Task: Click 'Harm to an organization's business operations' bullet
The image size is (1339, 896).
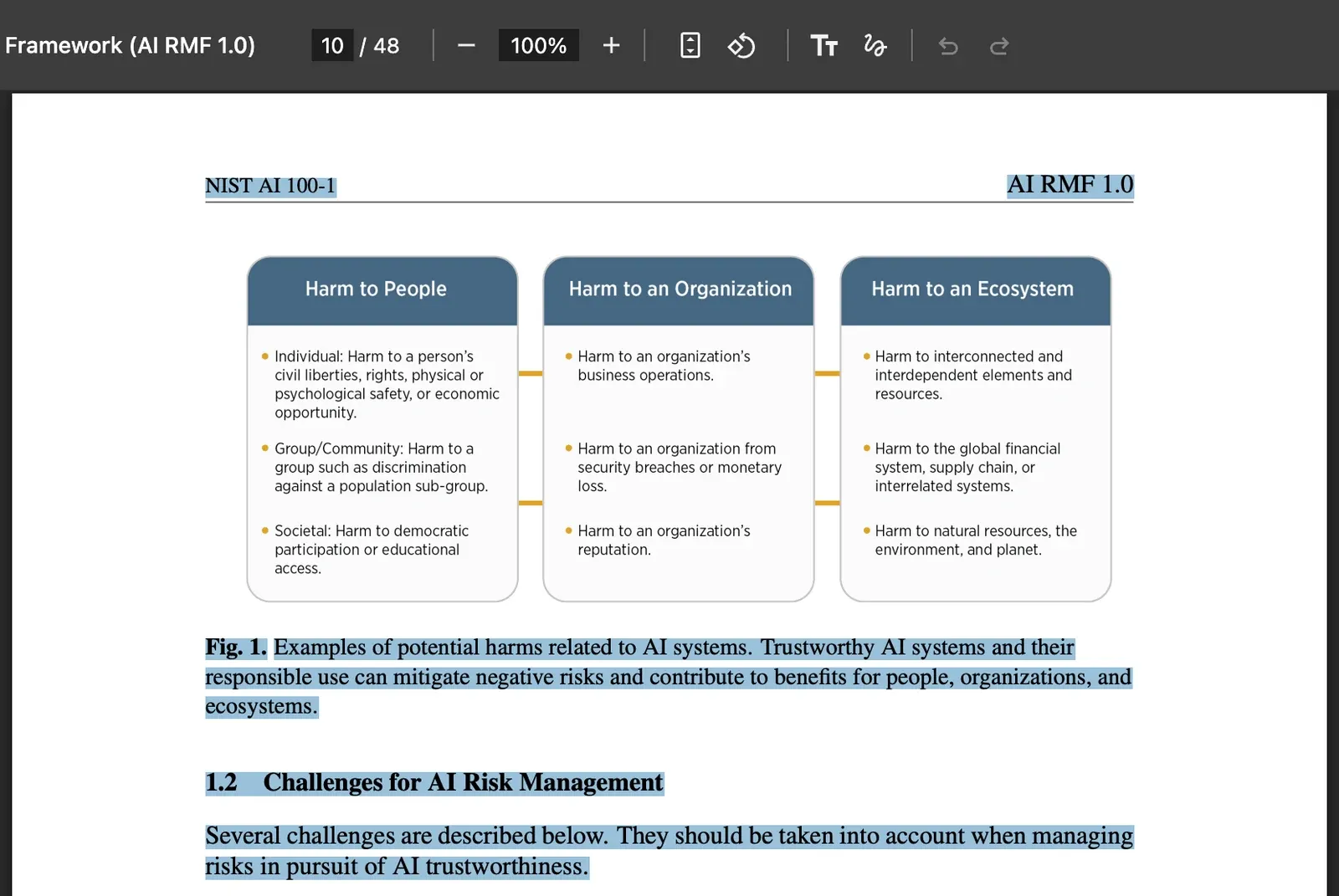Action: pyautogui.click(x=658, y=366)
